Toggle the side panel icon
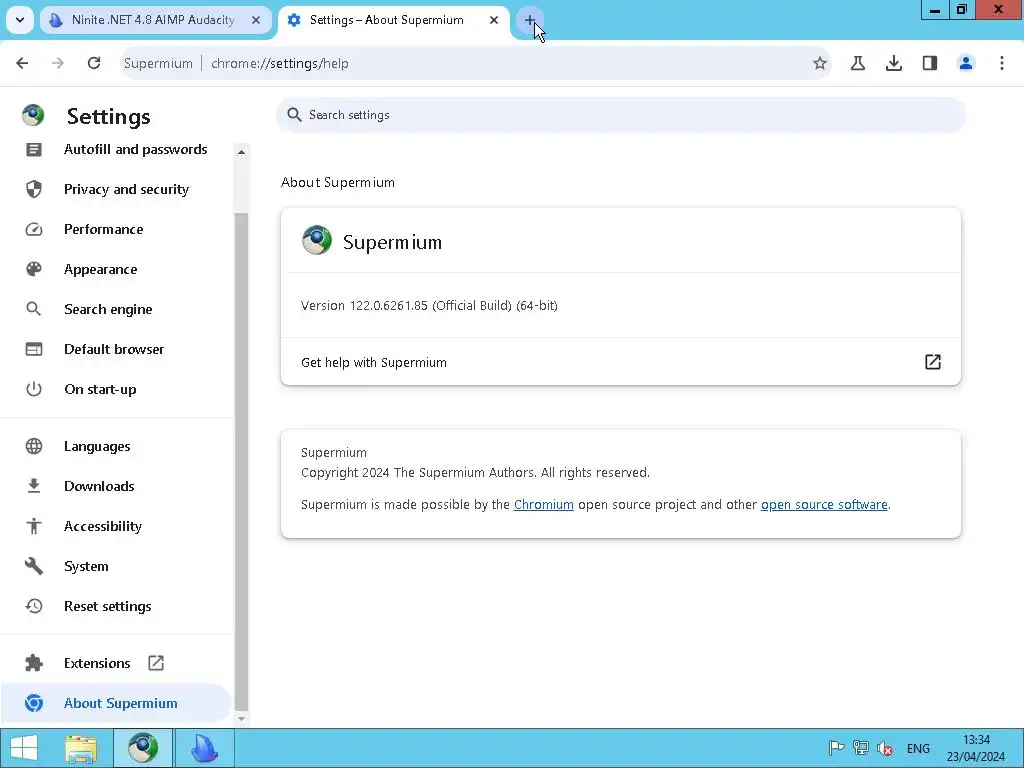 [930, 63]
